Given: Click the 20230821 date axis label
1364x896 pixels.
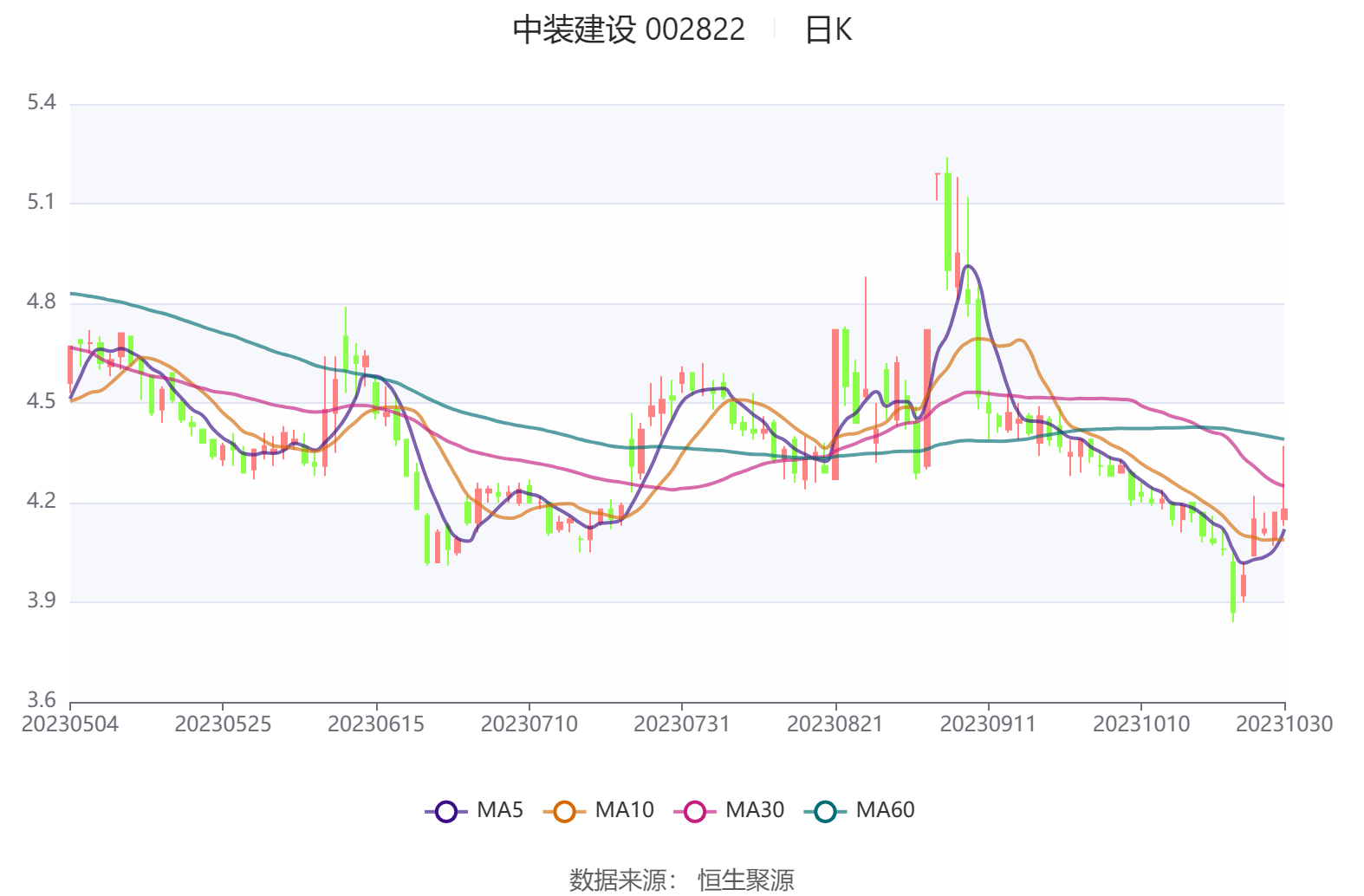Looking at the screenshot, I should coord(835,724).
